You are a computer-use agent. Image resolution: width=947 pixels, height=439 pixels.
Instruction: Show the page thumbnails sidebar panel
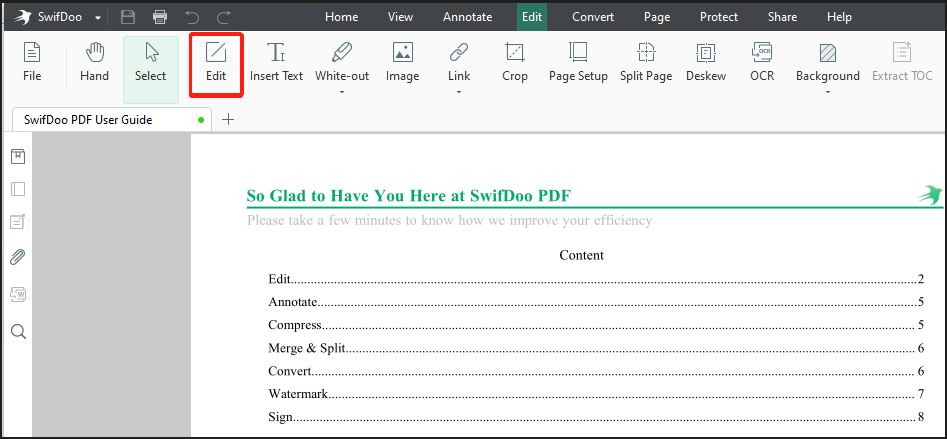click(18, 189)
